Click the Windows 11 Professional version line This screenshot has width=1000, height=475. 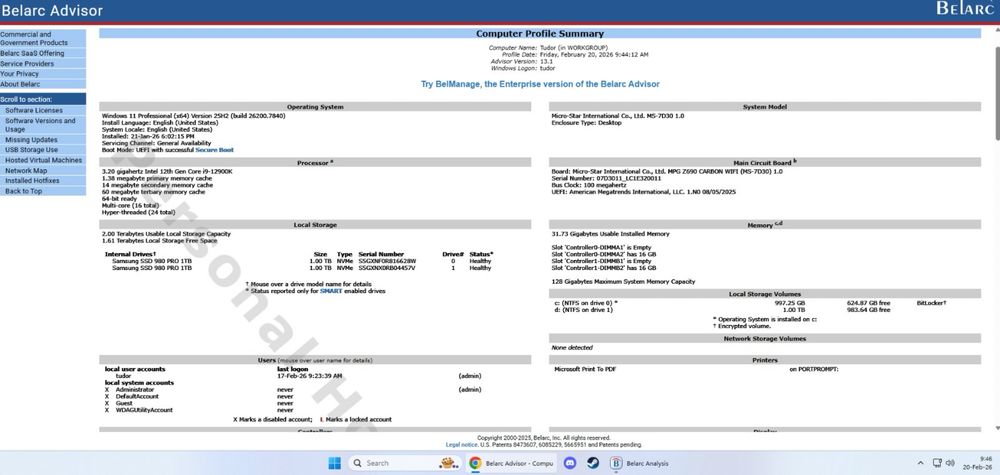193,116
